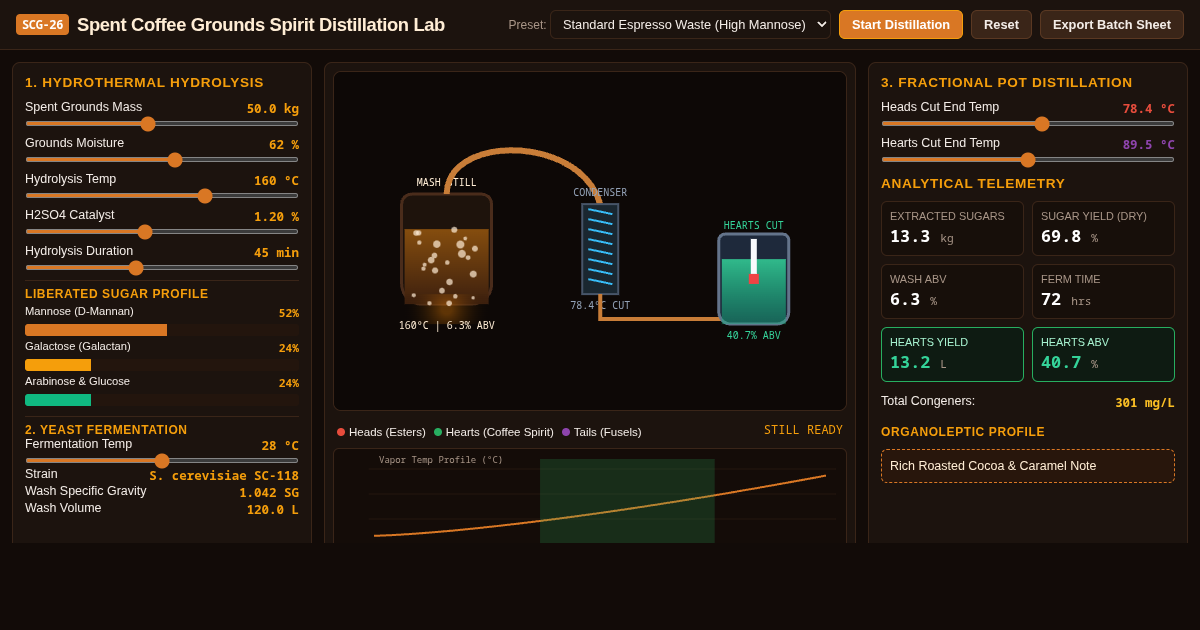Click the 1. Hydrothermal Hydrolysis heading
The height and width of the screenshot is (630, 1200).
[x=144, y=83]
